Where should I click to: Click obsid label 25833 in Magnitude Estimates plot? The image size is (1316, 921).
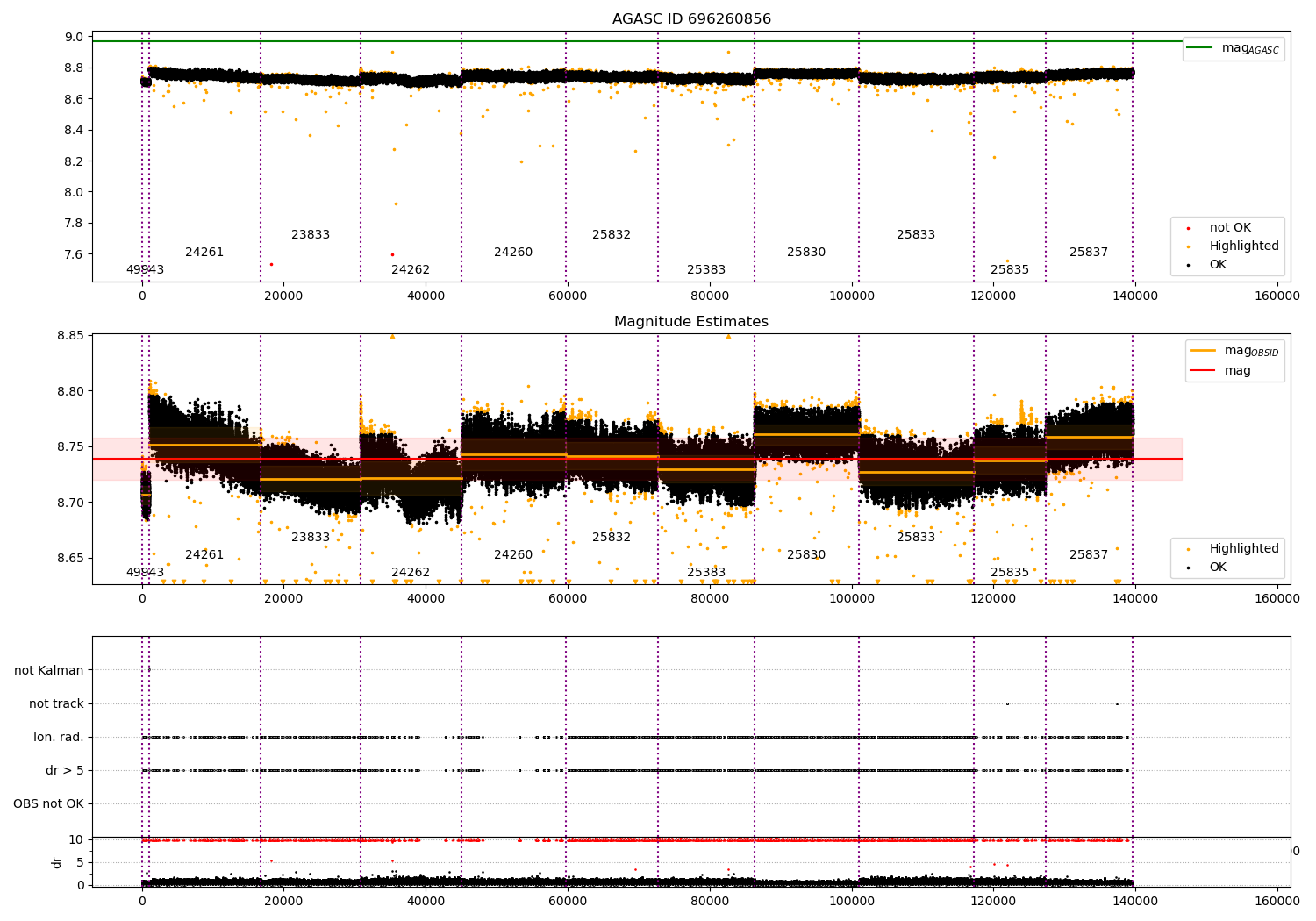tap(916, 537)
